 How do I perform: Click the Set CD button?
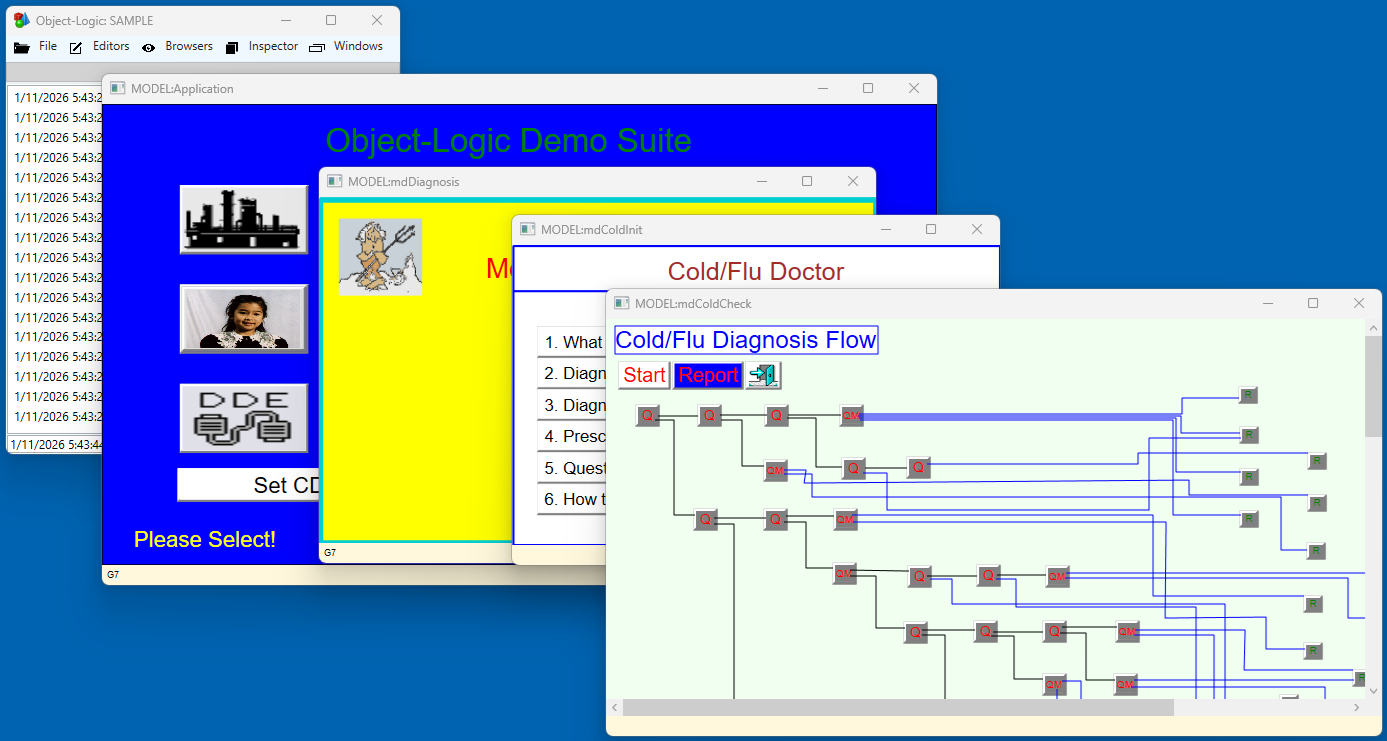coord(243,485)
